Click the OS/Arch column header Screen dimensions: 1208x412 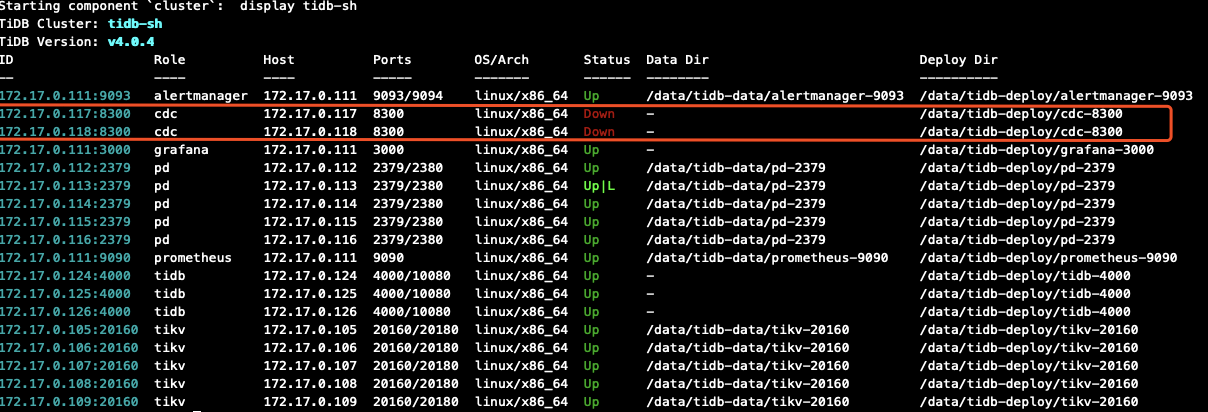[x=502, y=60]
